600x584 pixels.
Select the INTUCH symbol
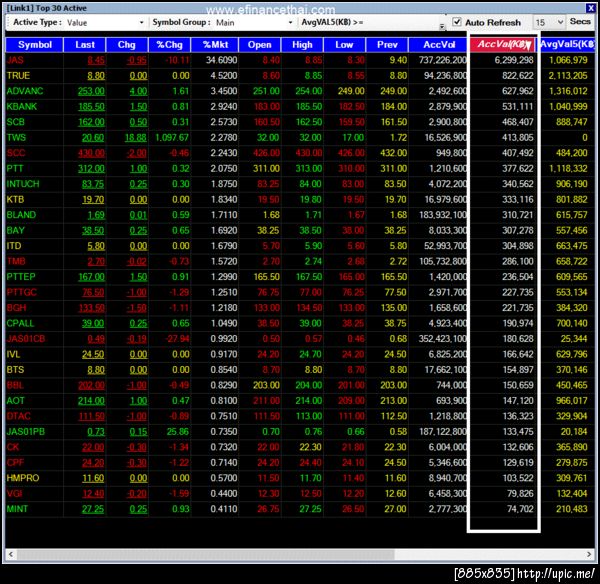(23, 184)
